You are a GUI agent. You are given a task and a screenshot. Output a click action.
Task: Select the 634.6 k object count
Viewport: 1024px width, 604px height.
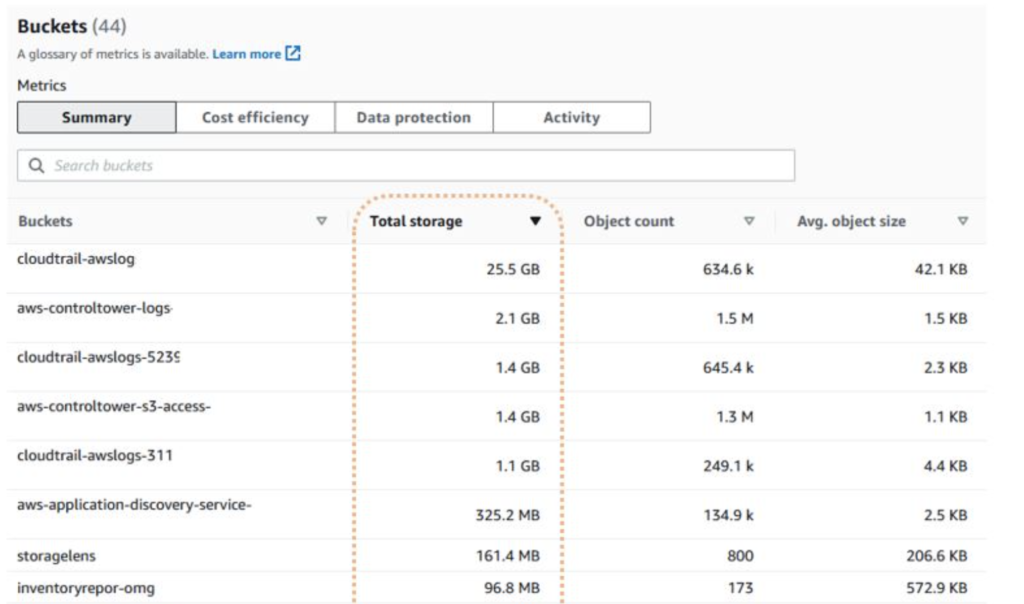point(728,269)
